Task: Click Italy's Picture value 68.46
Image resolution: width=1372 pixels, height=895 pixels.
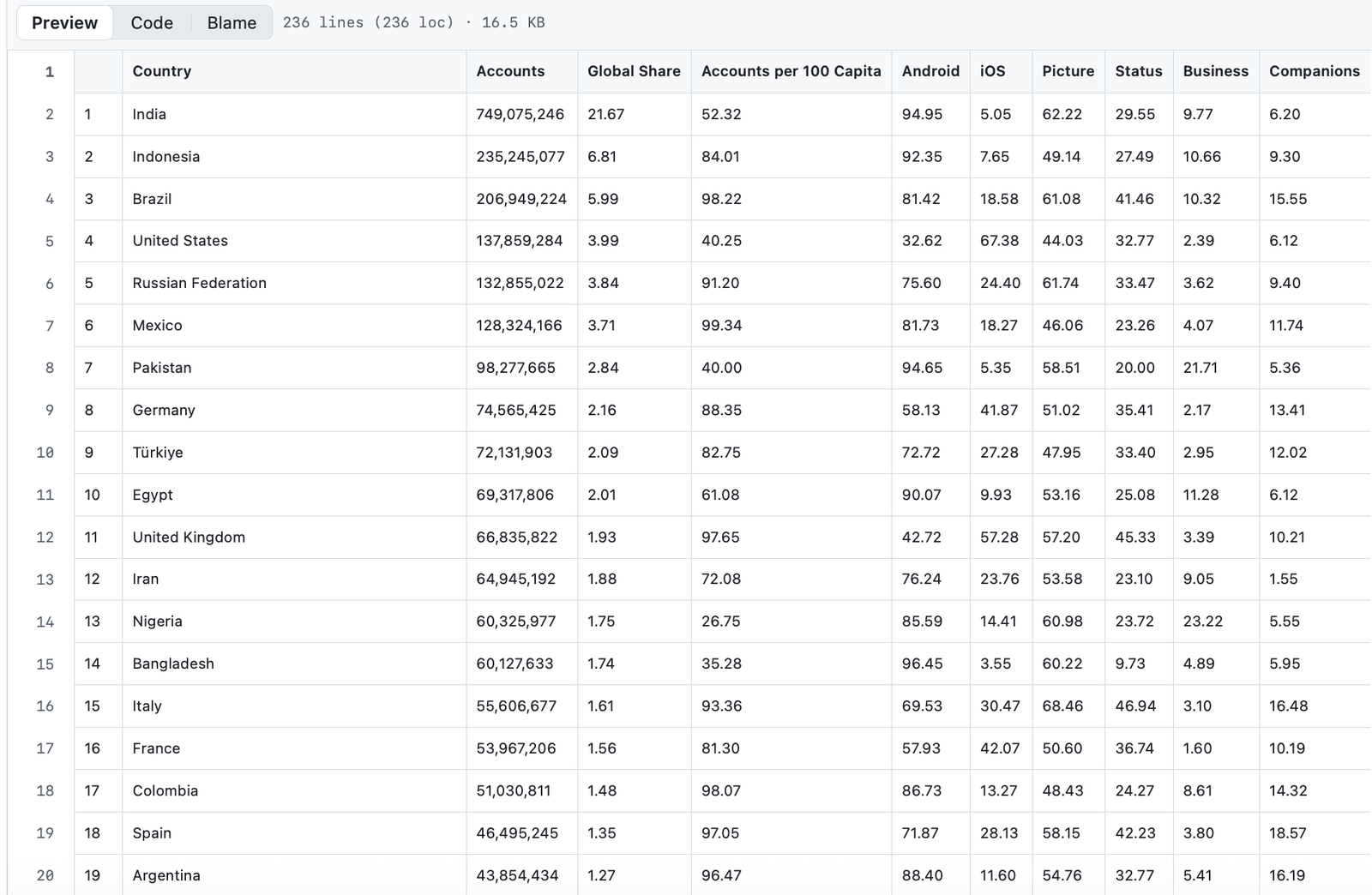Action: pos(1062,706)
